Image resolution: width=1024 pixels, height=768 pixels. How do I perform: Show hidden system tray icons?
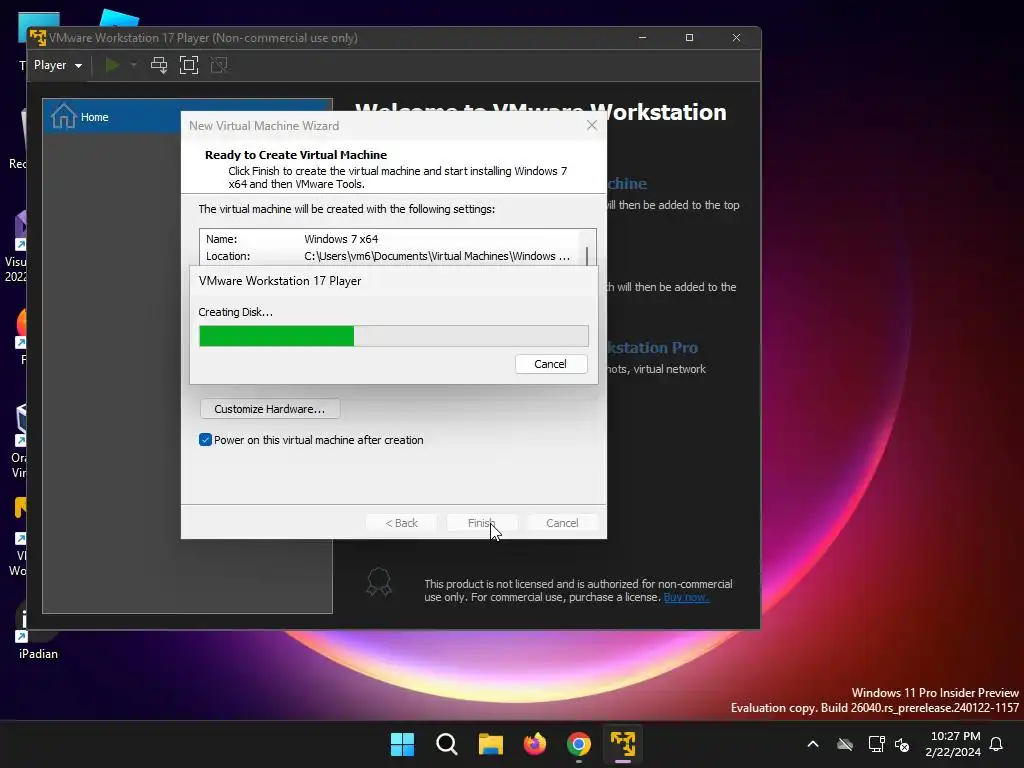(x=813, y=744)
